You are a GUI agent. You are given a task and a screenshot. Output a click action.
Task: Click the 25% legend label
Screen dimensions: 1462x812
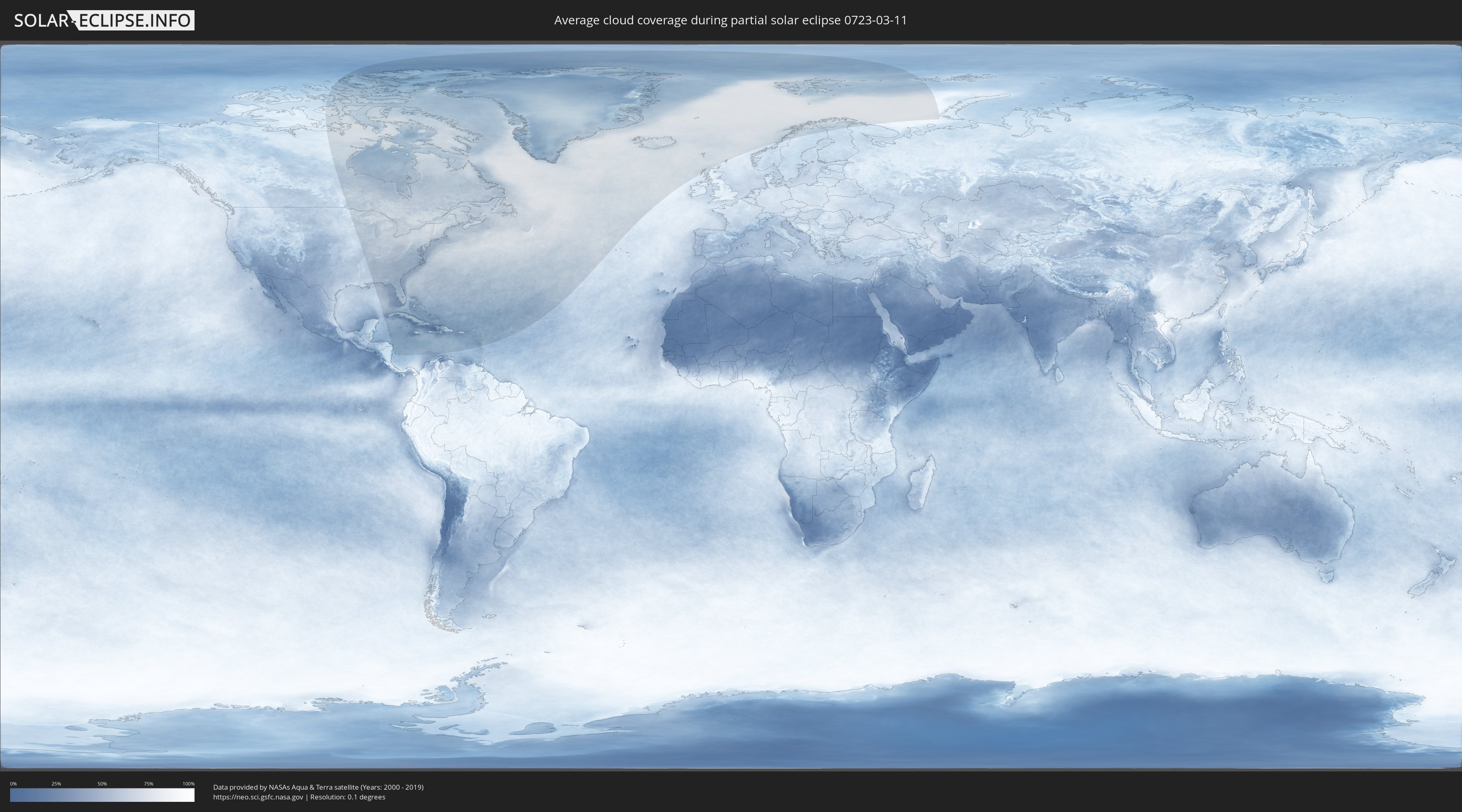click(56, 784)
